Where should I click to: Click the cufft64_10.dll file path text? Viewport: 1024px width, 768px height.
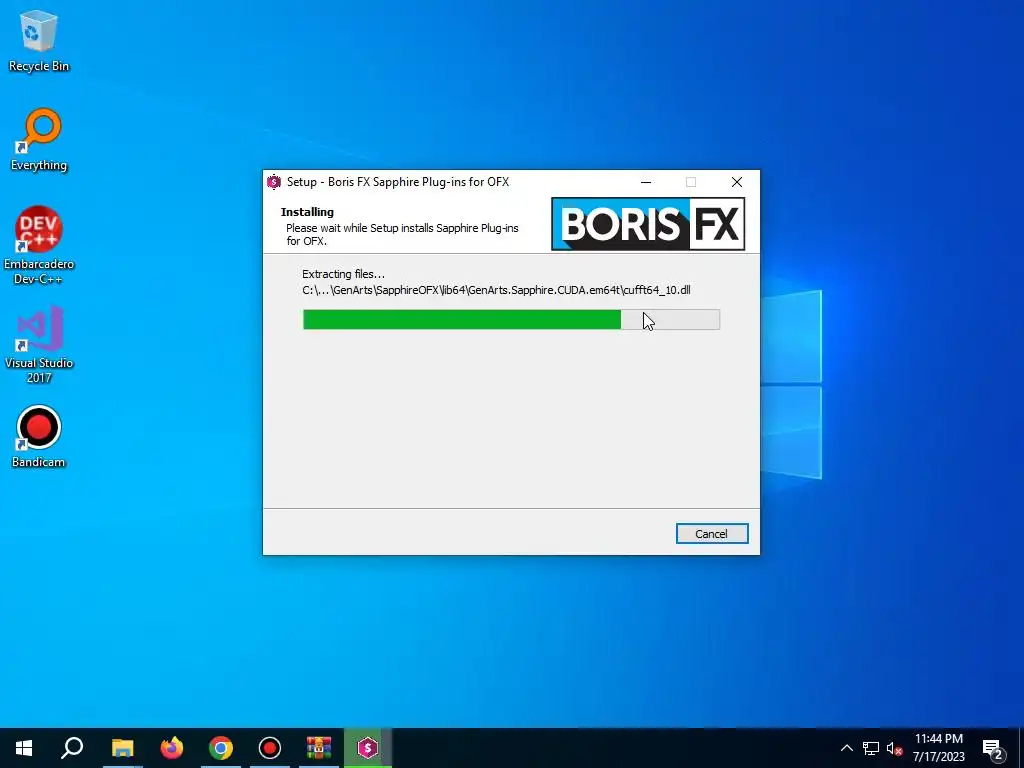(496, 290)
